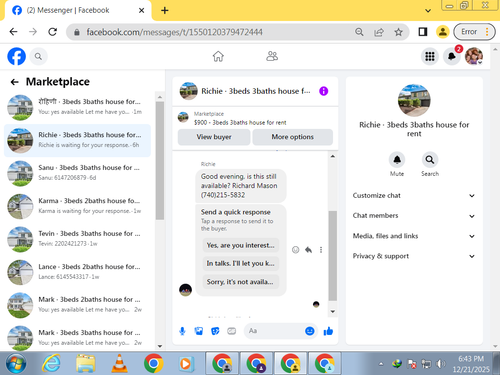The width and height of the screenshot is (500, 375).
Task: Reload the Messenger page
Action: (x=53, y=32)
